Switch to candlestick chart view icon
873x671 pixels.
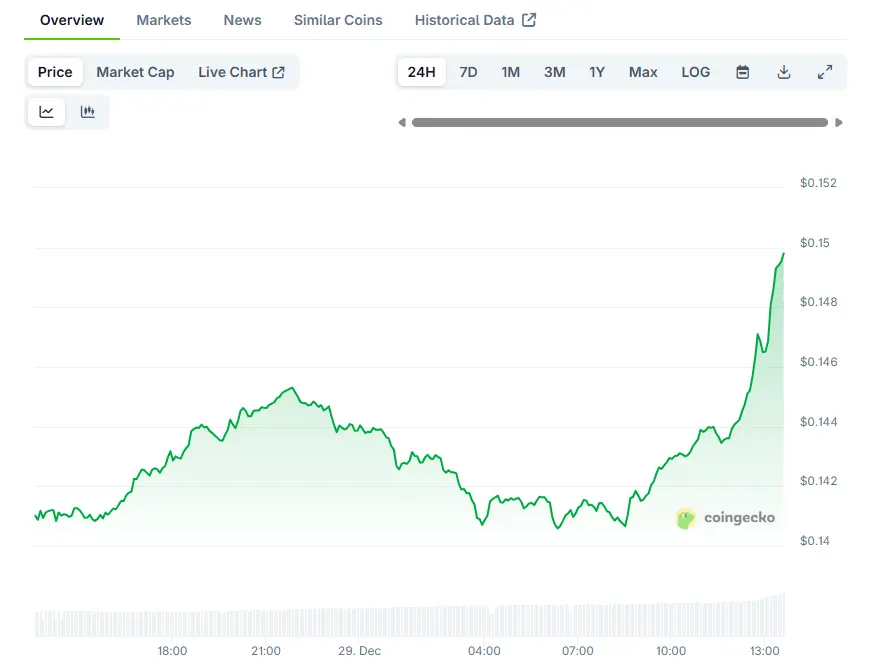tap(87, 112)
